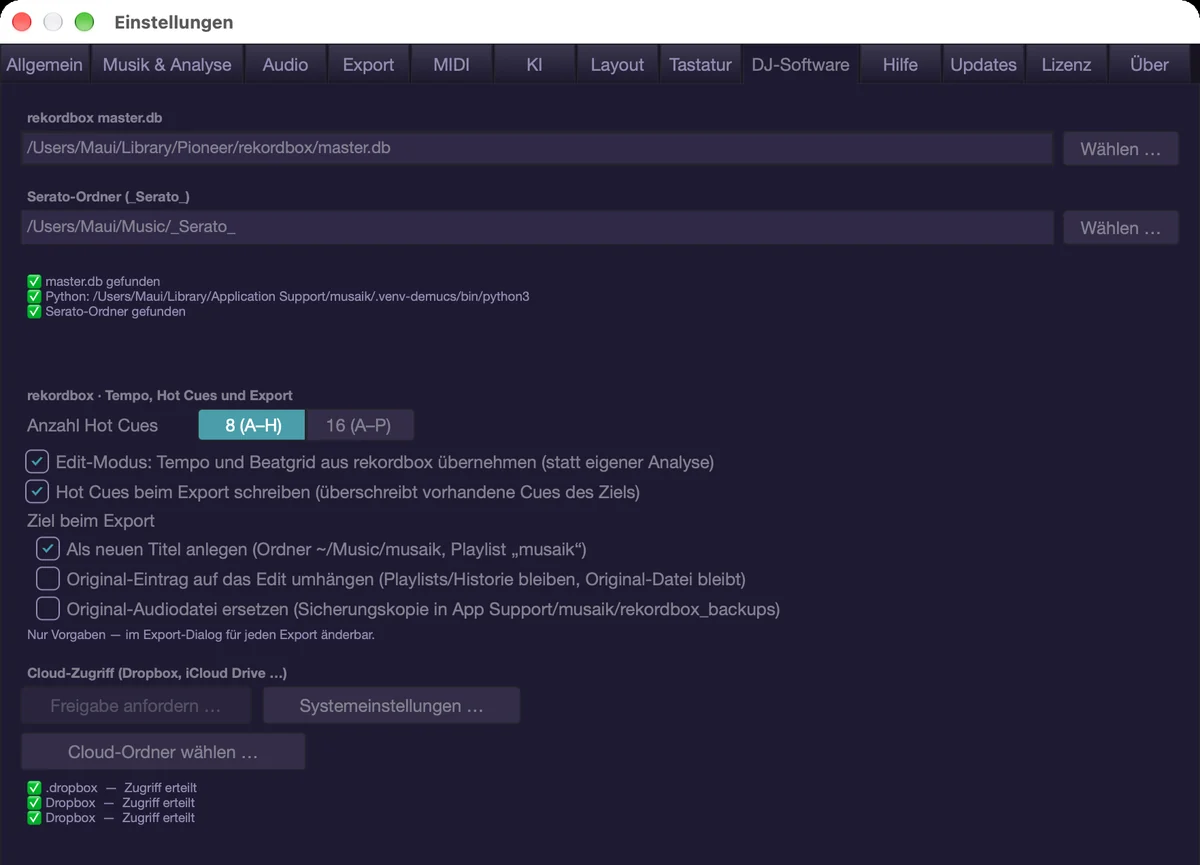Click the Ziel beim Export label
The height and width of the screenshot is (865, 1200).
(x=91, y=520)
